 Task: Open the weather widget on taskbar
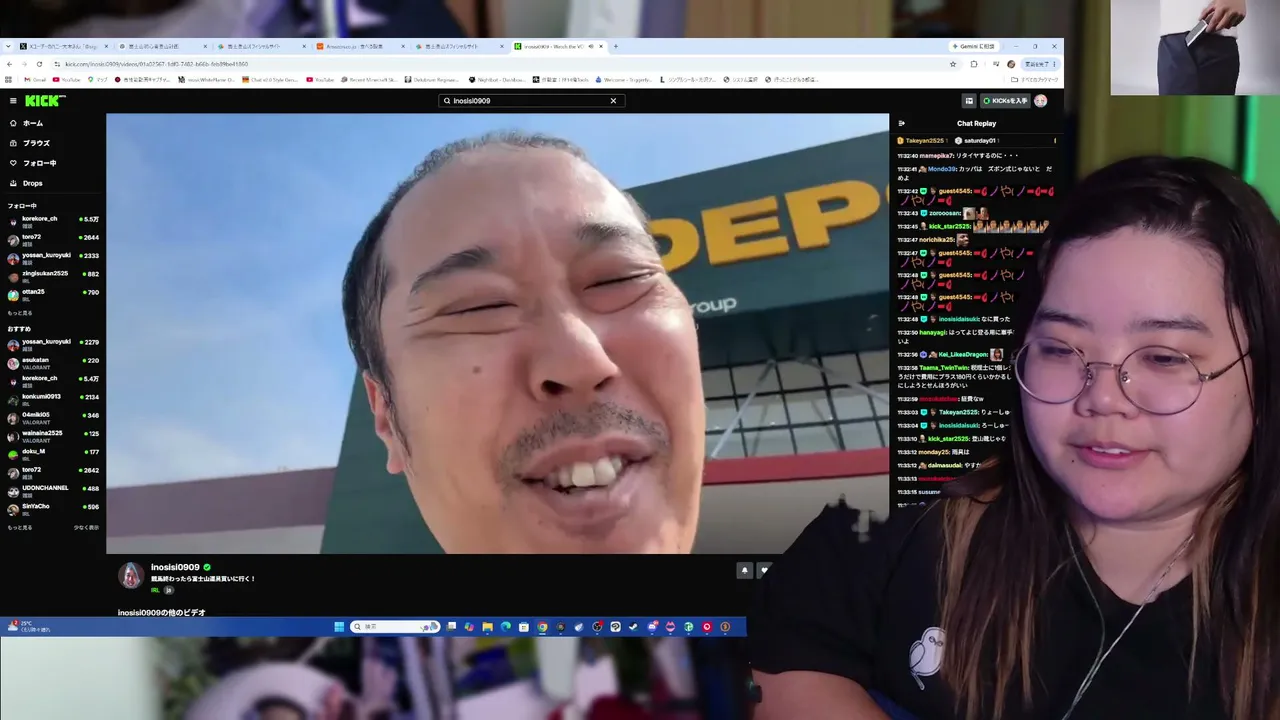tap(28, 626)
